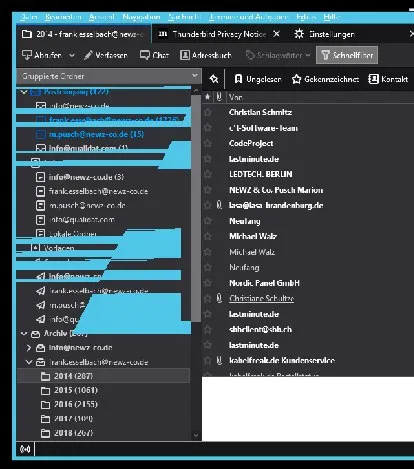Image resolution: width=414 pixels, height=469 pixels.
Task: Collapse frank.esselbach@newz-co.de archive node
Action: (x=29, y=362)
